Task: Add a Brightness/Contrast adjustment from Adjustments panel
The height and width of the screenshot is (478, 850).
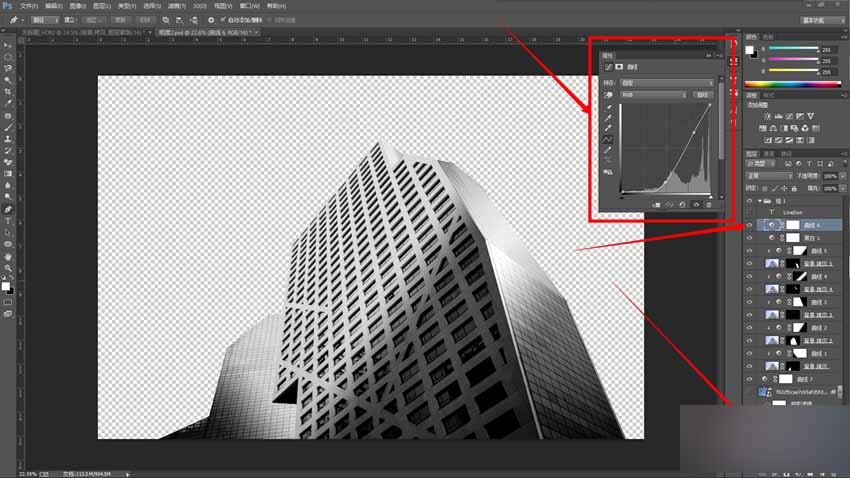Action: [767, 116]
